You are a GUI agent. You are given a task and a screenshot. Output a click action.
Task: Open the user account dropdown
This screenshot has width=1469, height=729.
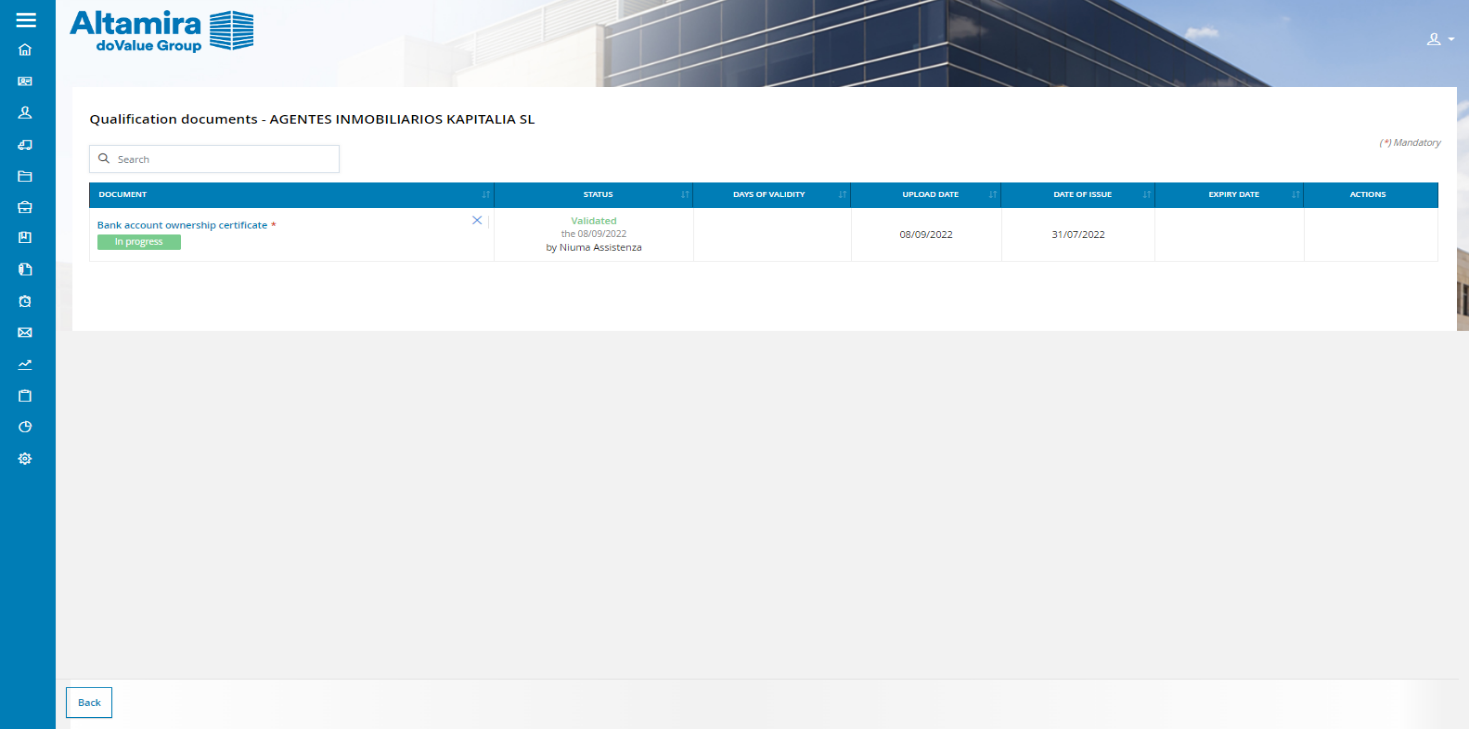[1440, 39]
